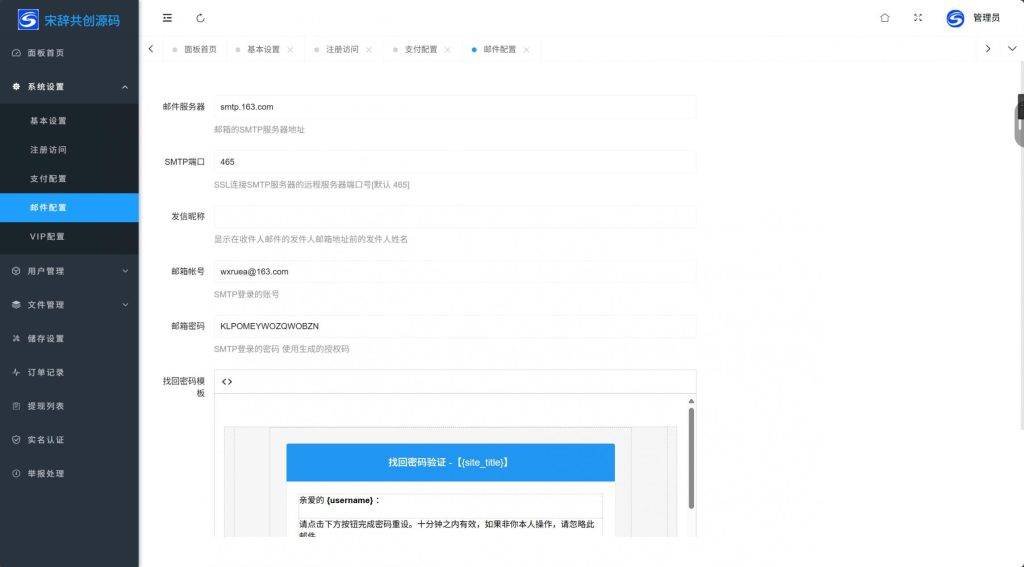
Task: Focus the SMTP端口 input field
Action: [x=455, y=162]
